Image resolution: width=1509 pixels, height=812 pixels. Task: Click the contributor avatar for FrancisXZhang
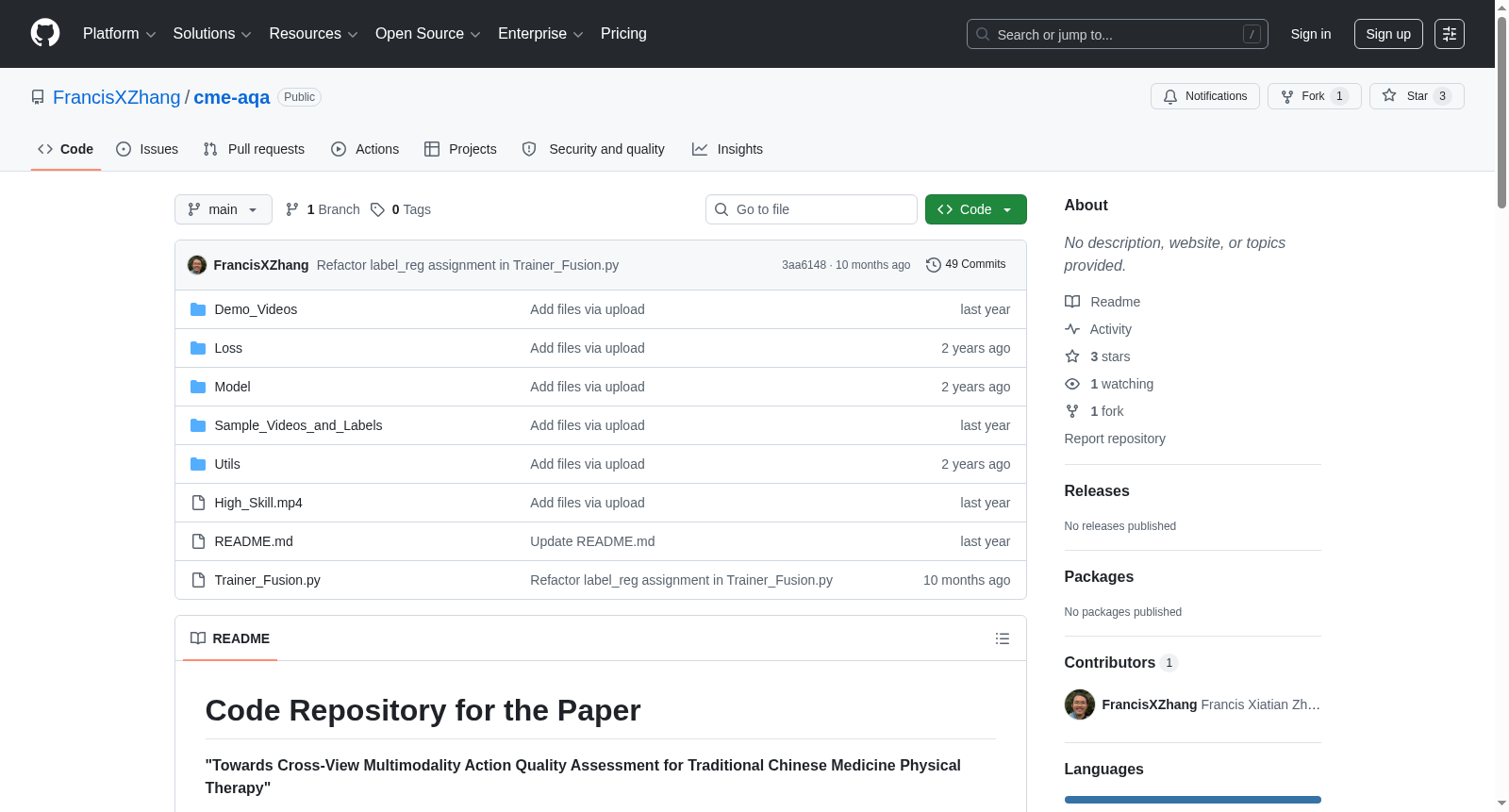(x=1080, y=704)
